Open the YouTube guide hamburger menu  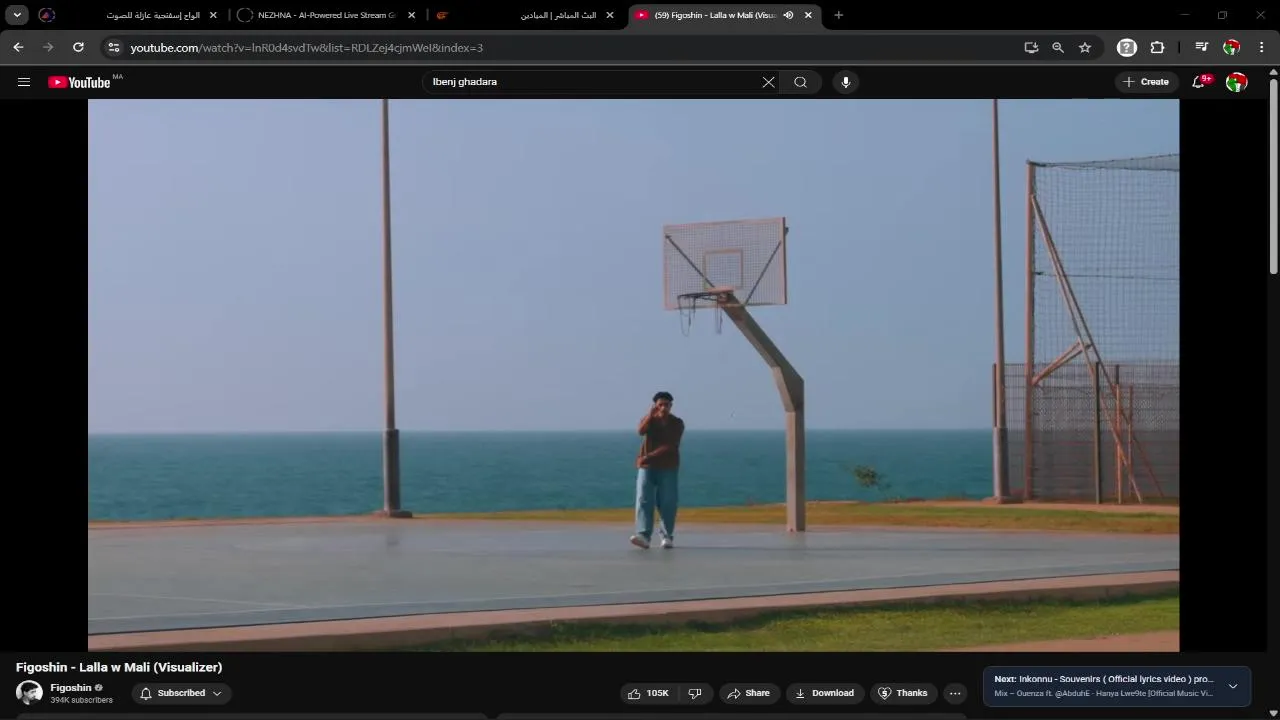point(24,82)
